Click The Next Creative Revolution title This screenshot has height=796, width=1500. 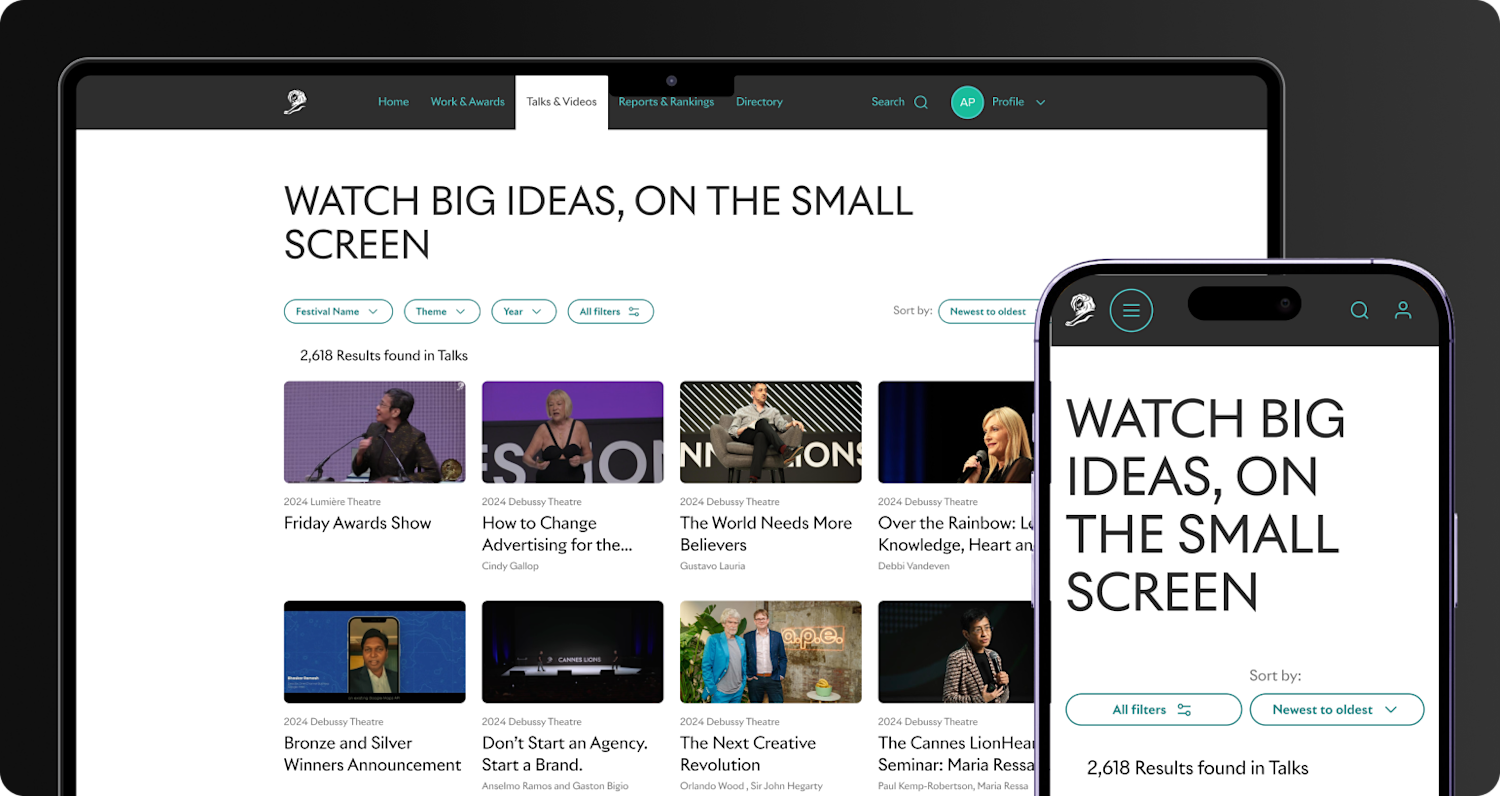click(x=748, y=754)
